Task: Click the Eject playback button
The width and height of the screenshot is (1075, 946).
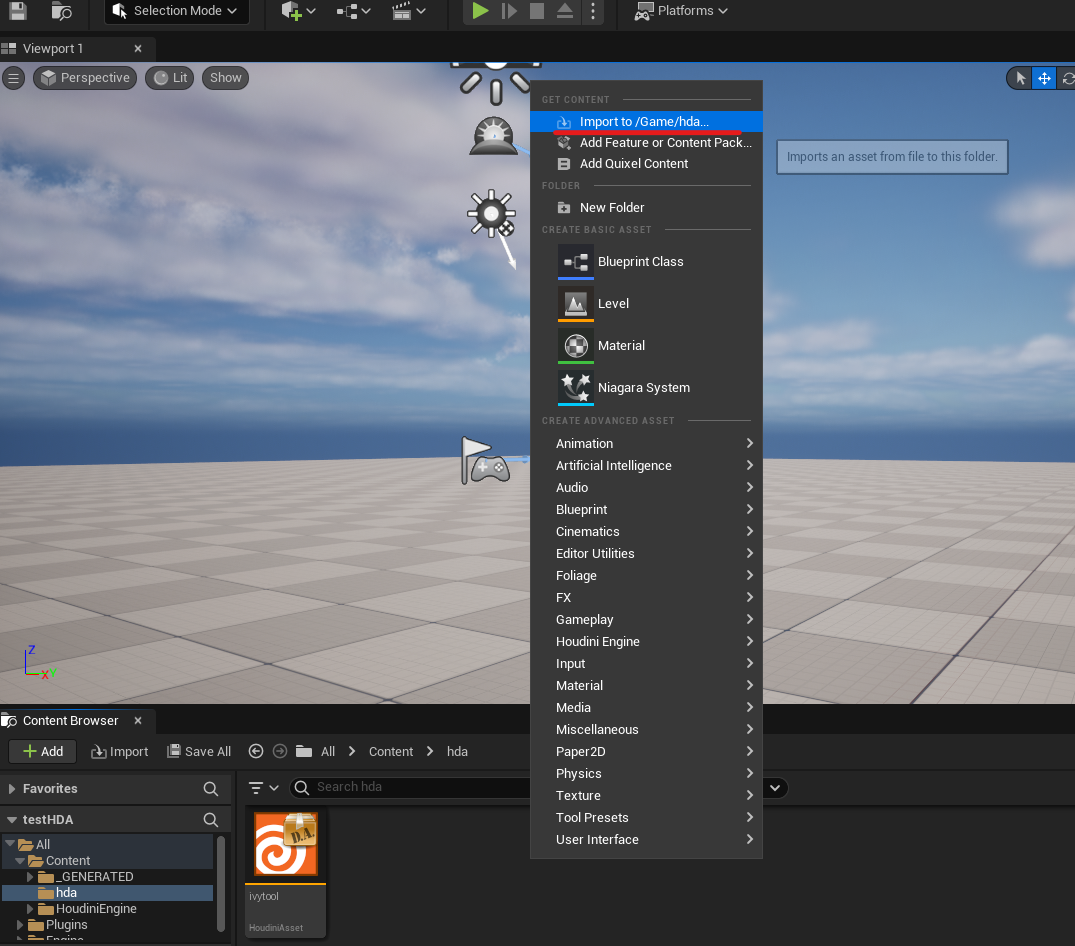Action: (x=564, y=10)
